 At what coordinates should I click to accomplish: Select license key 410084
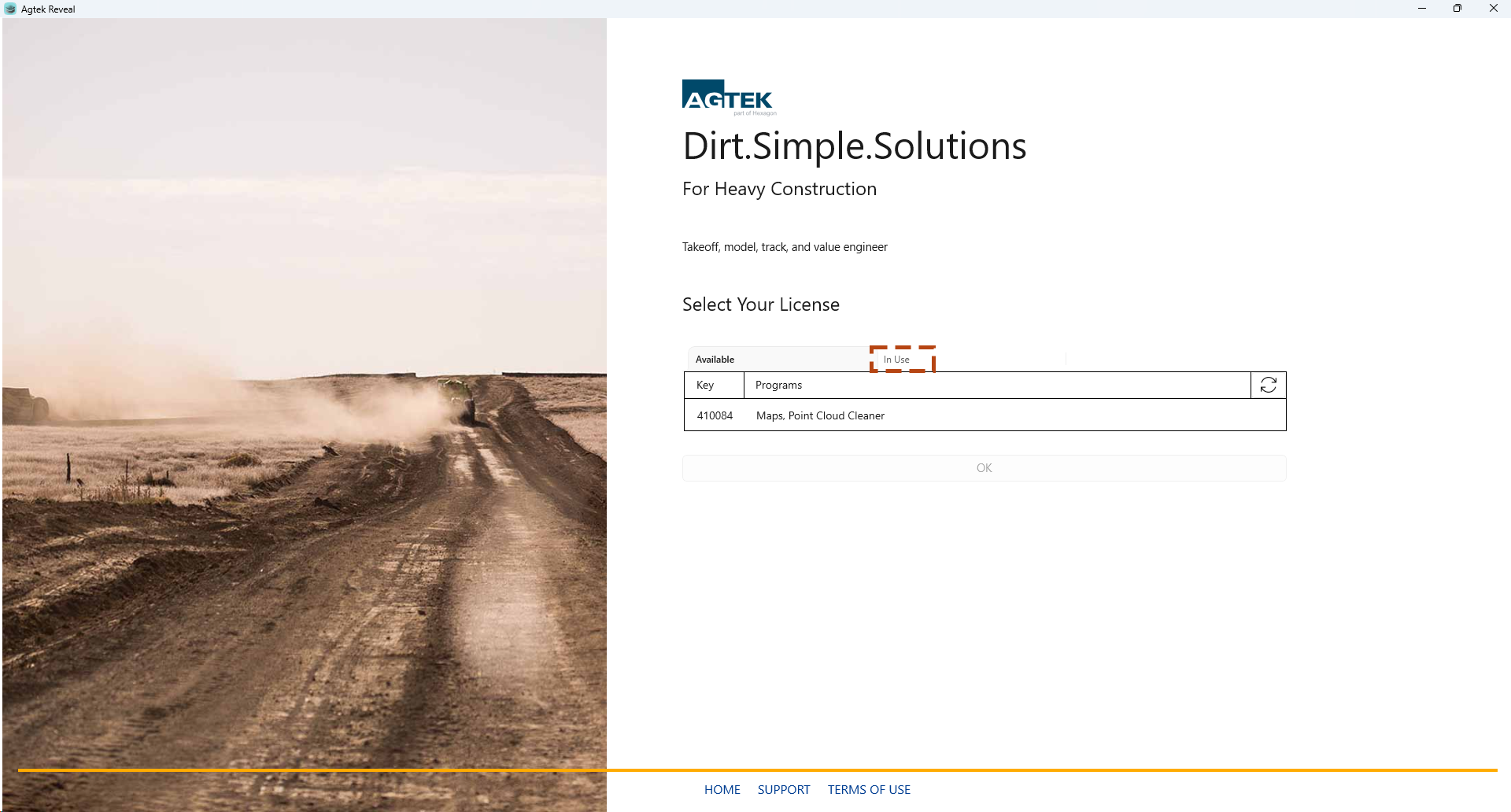pyautogui.click(x=715, y=415)
